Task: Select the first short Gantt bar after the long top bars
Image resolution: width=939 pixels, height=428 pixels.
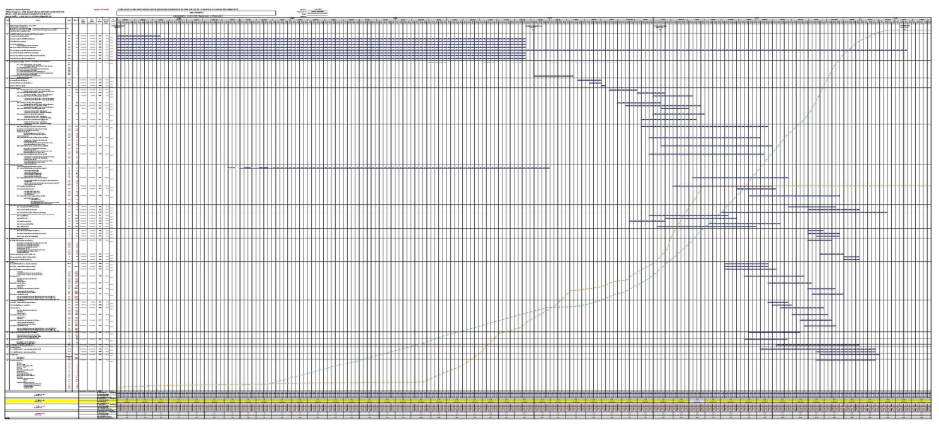Action: (555, 75)
